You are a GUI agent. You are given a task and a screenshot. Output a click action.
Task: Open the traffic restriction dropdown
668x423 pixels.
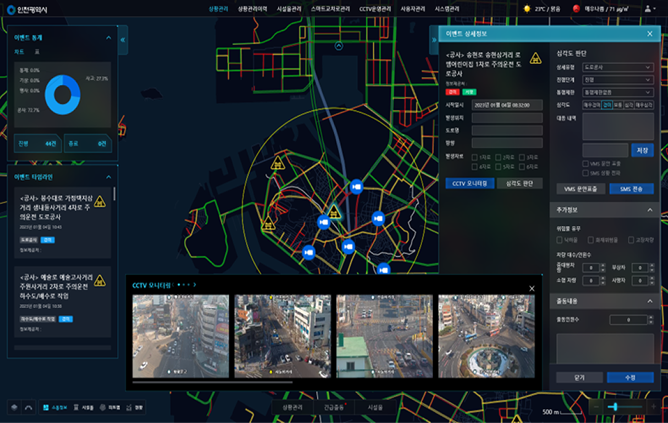point(618,92)
